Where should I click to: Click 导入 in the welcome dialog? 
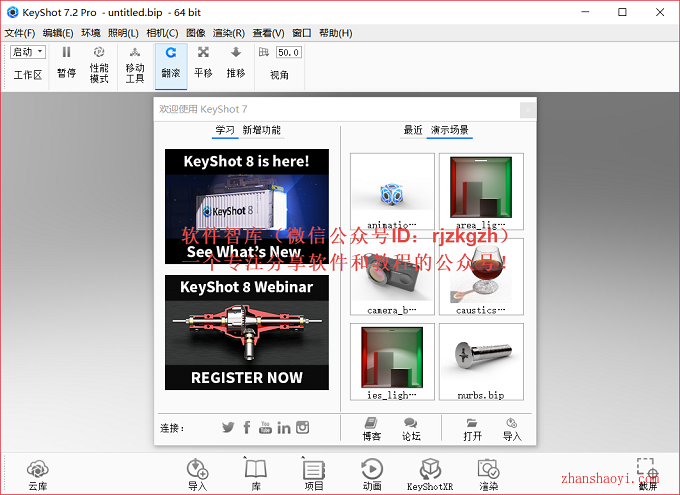tap(512, 429)
